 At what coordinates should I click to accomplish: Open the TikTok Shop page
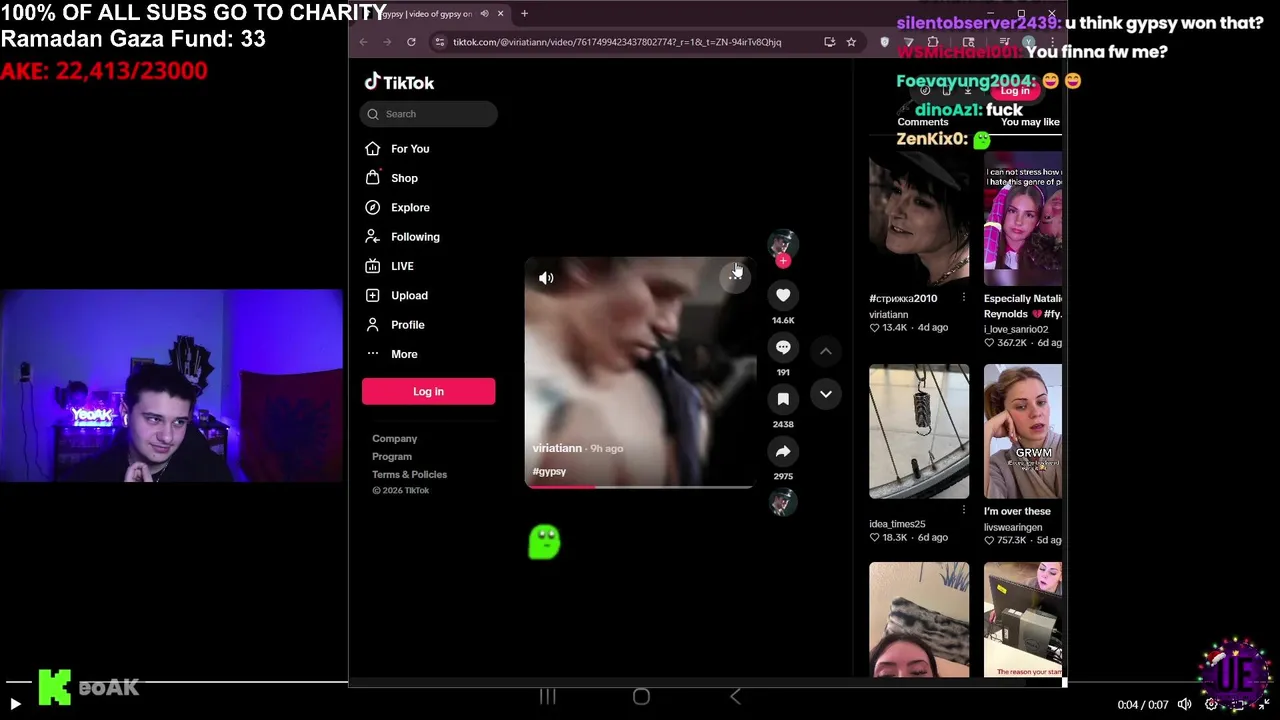coord(404,178)
